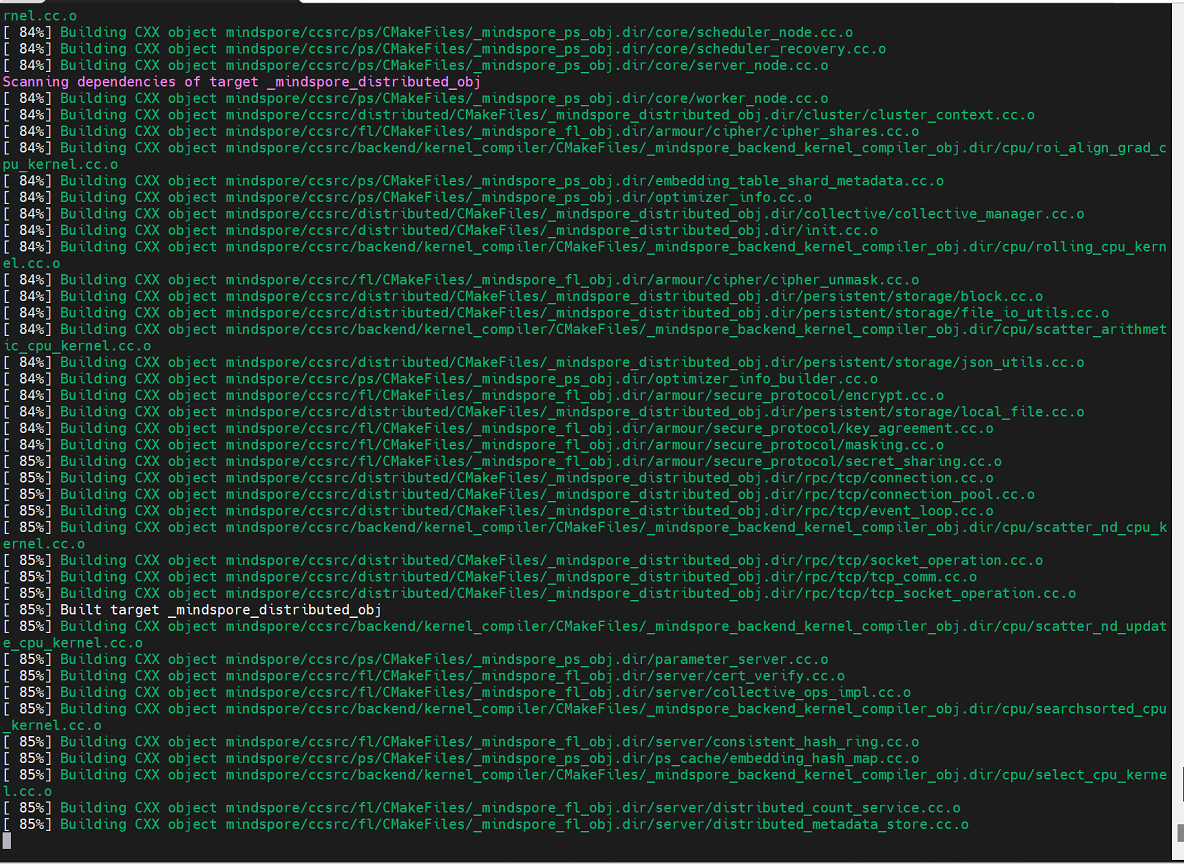Click the distributed_count_service.cc.o line
The image size is (1184, 866).
click(x=481, y=809)
